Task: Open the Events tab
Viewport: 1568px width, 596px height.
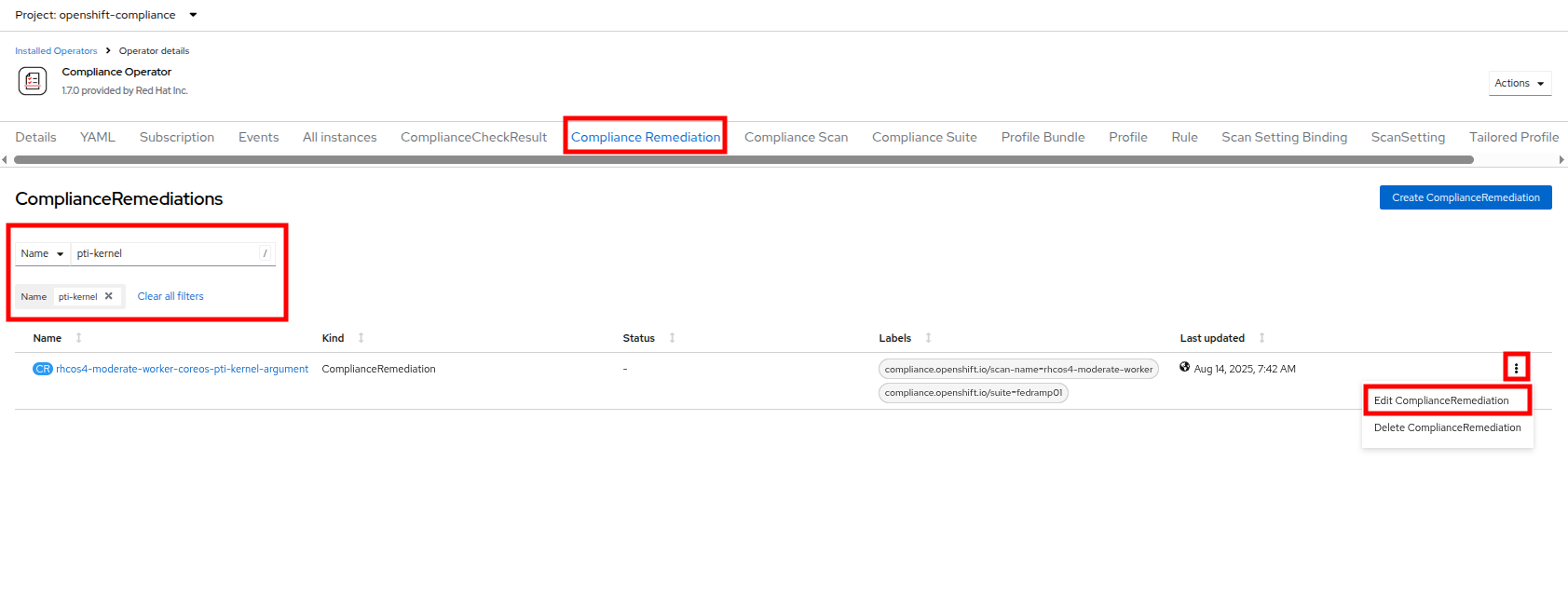Action: tap(258, 137)
